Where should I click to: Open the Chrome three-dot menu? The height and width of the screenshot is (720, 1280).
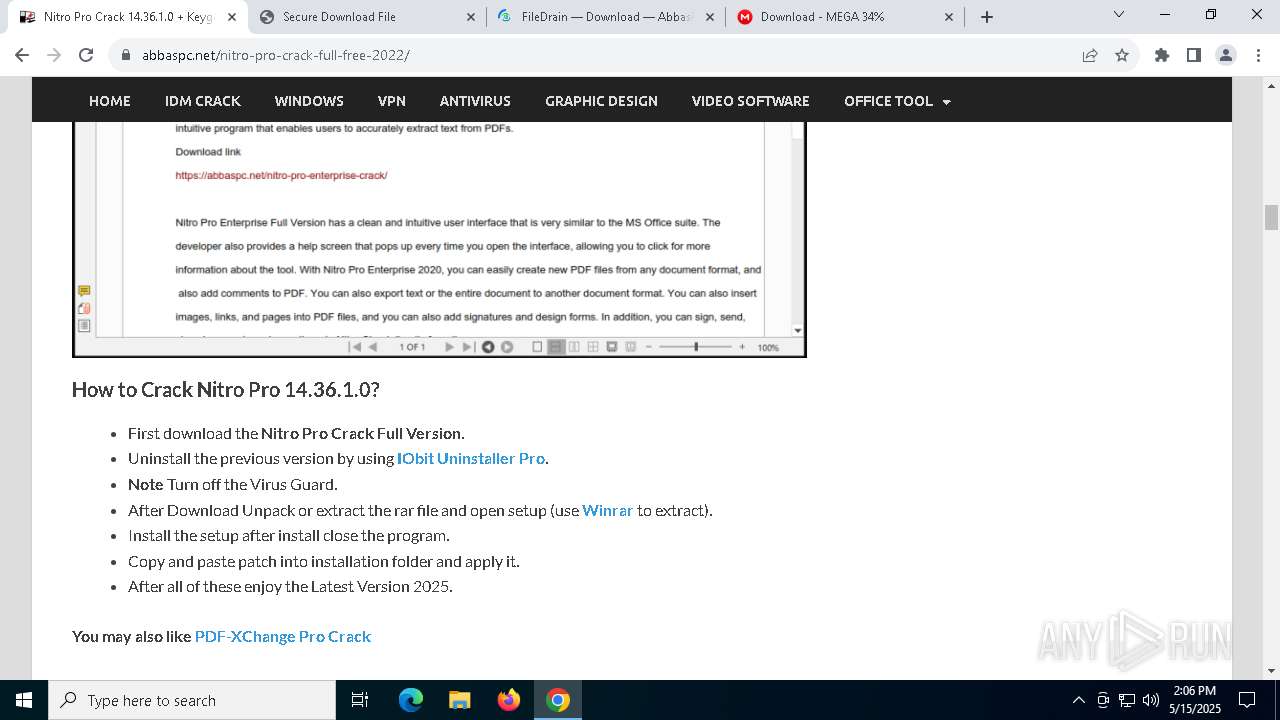click(x=1257, y=55)
